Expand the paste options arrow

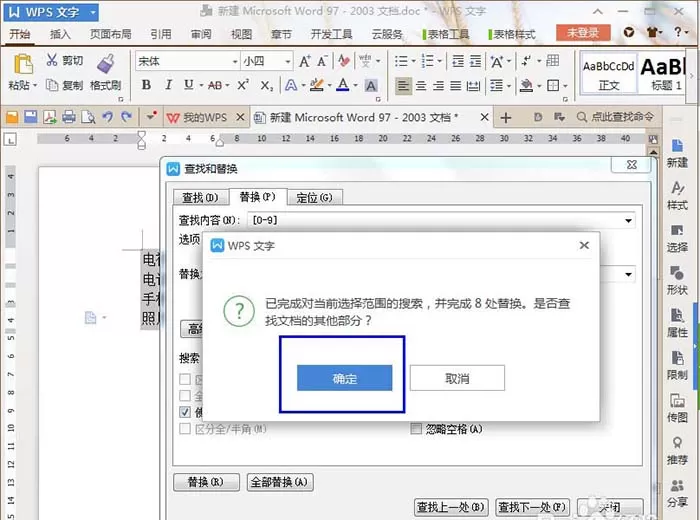click(35, 85)
